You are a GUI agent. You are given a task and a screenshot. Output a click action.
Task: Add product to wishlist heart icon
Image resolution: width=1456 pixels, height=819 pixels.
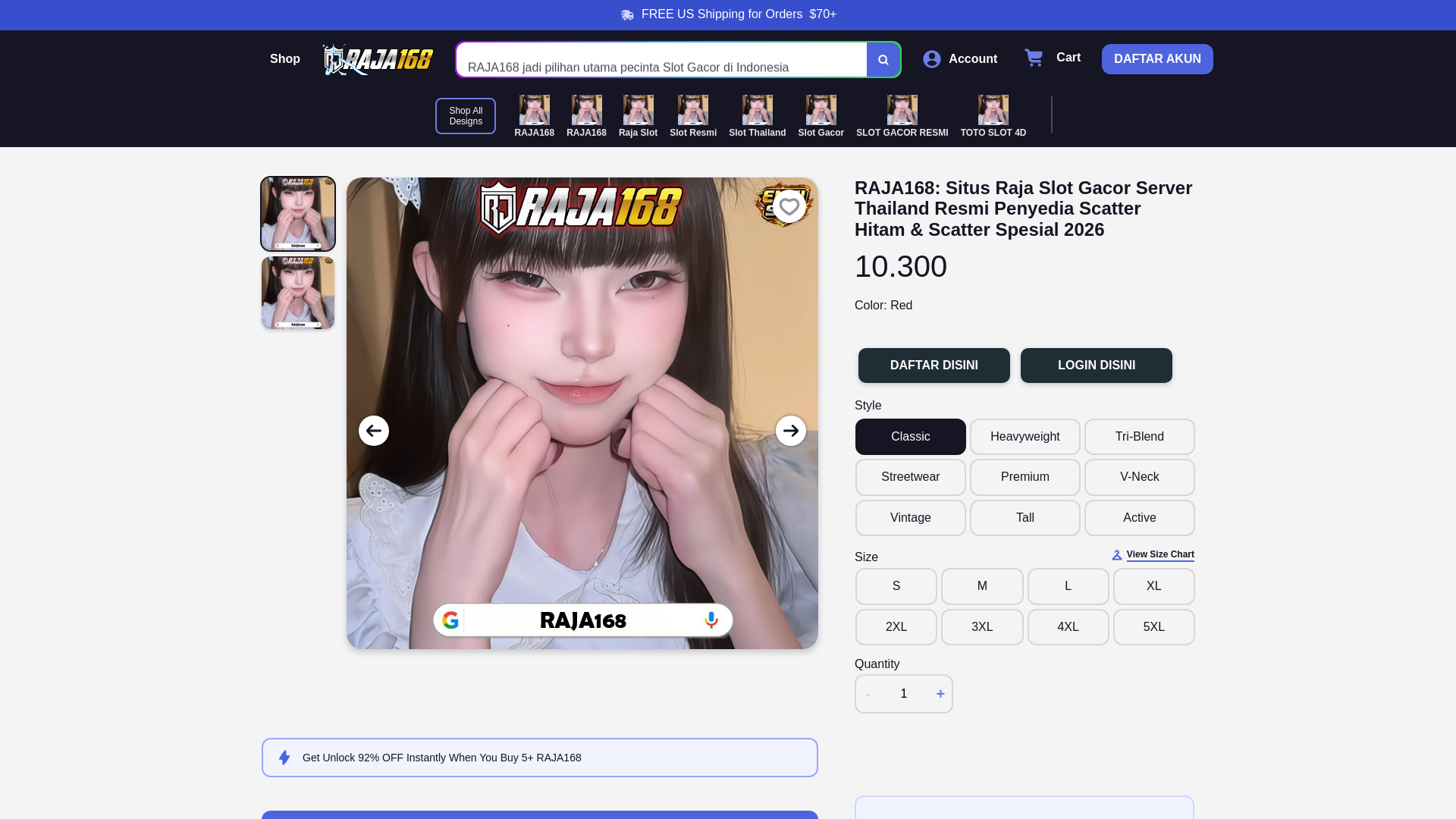pyautogui.click(x=789, y=207)
